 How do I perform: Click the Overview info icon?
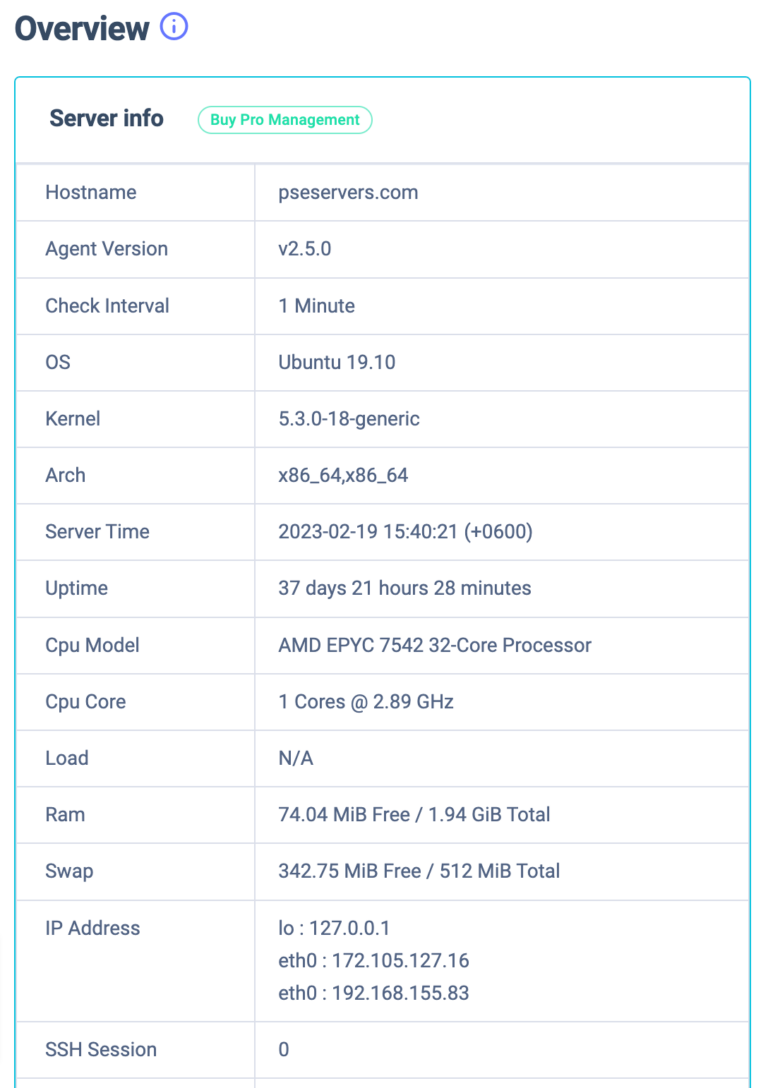(174, 26)
